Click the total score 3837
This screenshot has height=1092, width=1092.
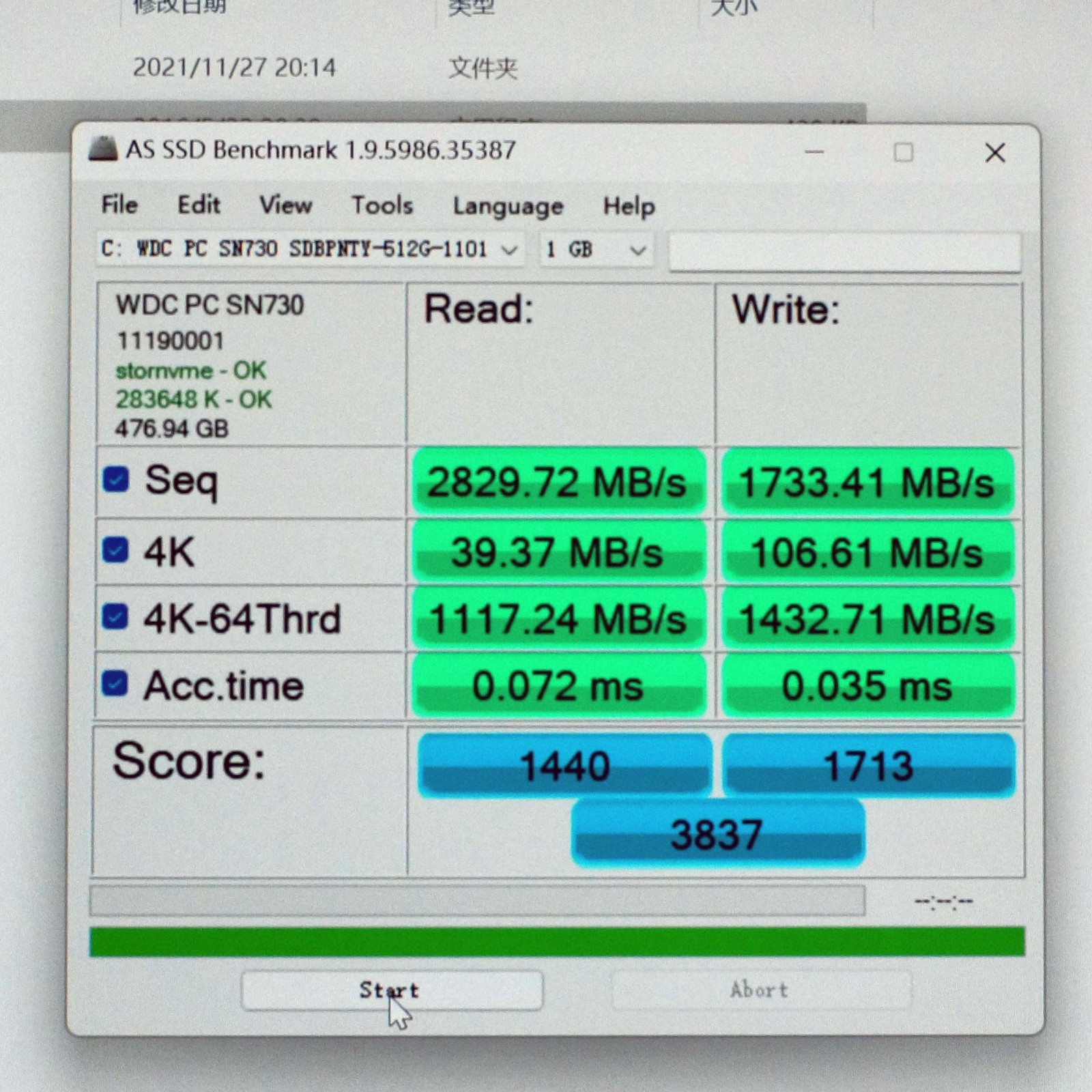[x=717, y=833]
